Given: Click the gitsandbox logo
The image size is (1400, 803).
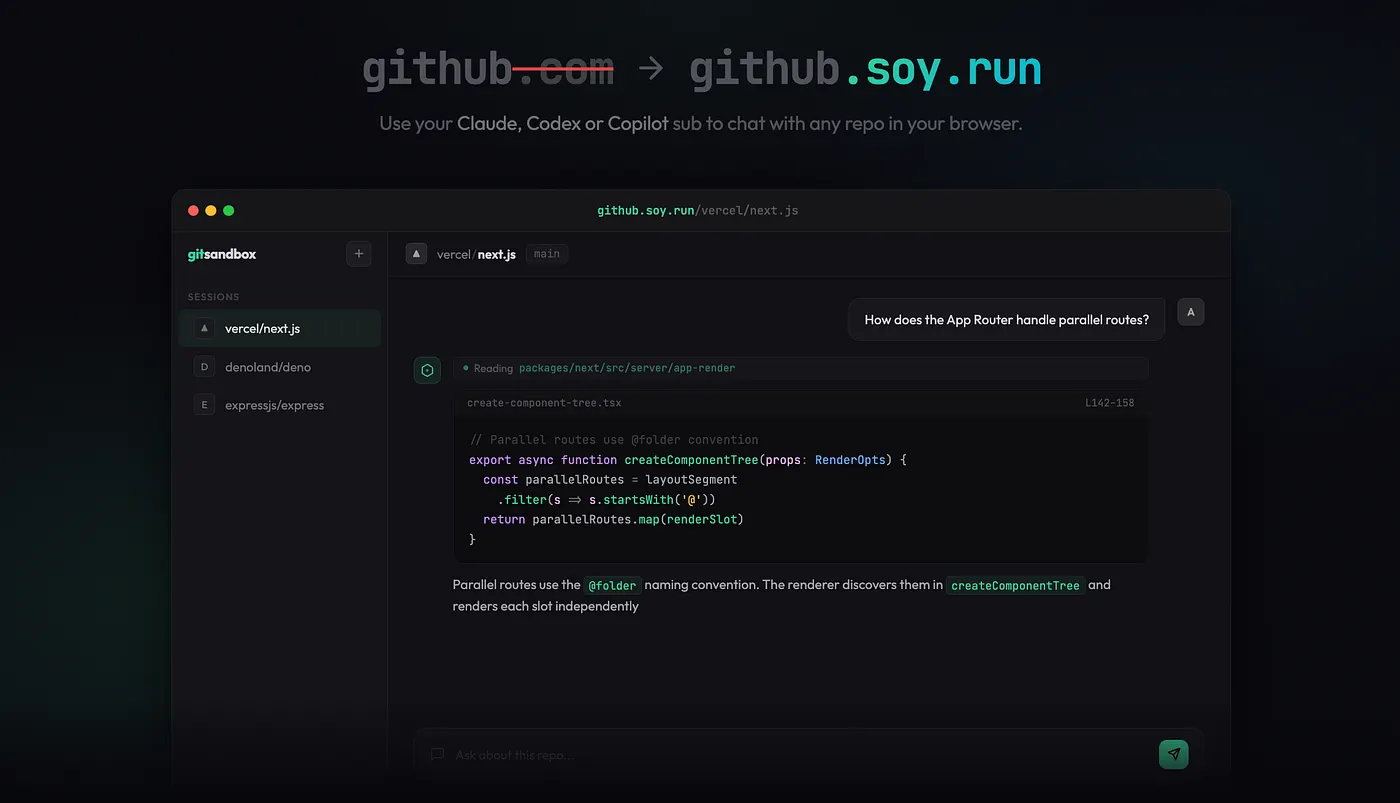Looking at the screenshot, I should tap(222, 254).
